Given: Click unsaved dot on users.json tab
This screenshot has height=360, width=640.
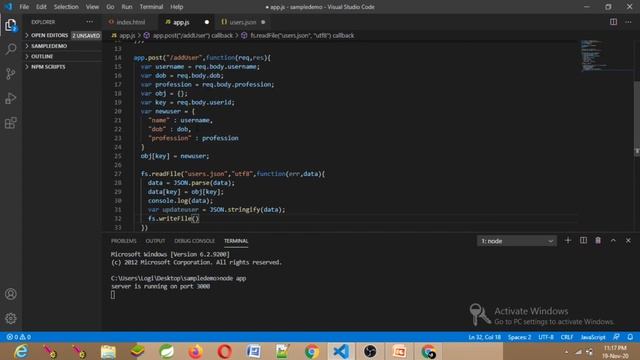Looking at the screenshot, I should point(263,22).
